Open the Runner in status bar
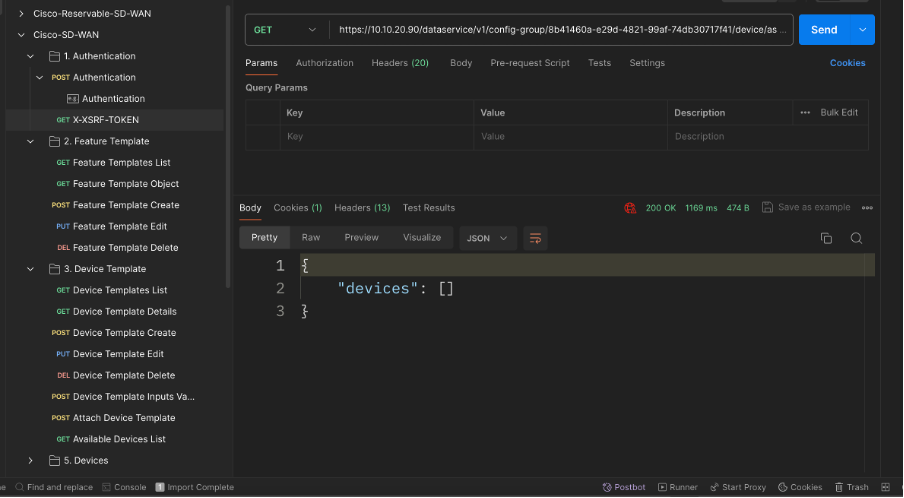The width and height of the screenshot is (904, 498). pos(677,487)
